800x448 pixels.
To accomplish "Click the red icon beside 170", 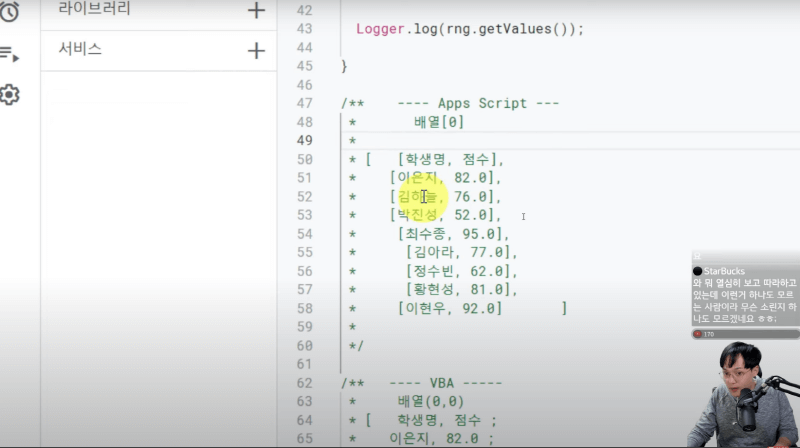I will [x=697, y=334].
